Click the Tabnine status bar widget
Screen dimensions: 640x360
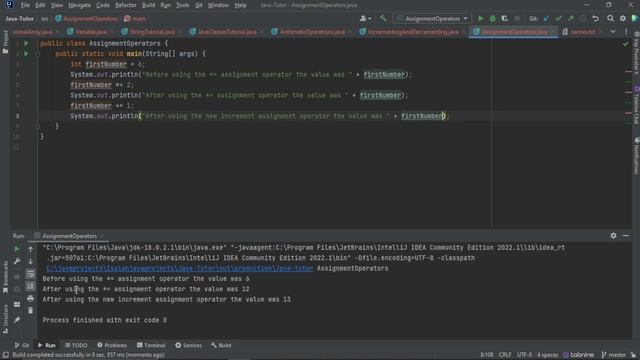(579, 355)
